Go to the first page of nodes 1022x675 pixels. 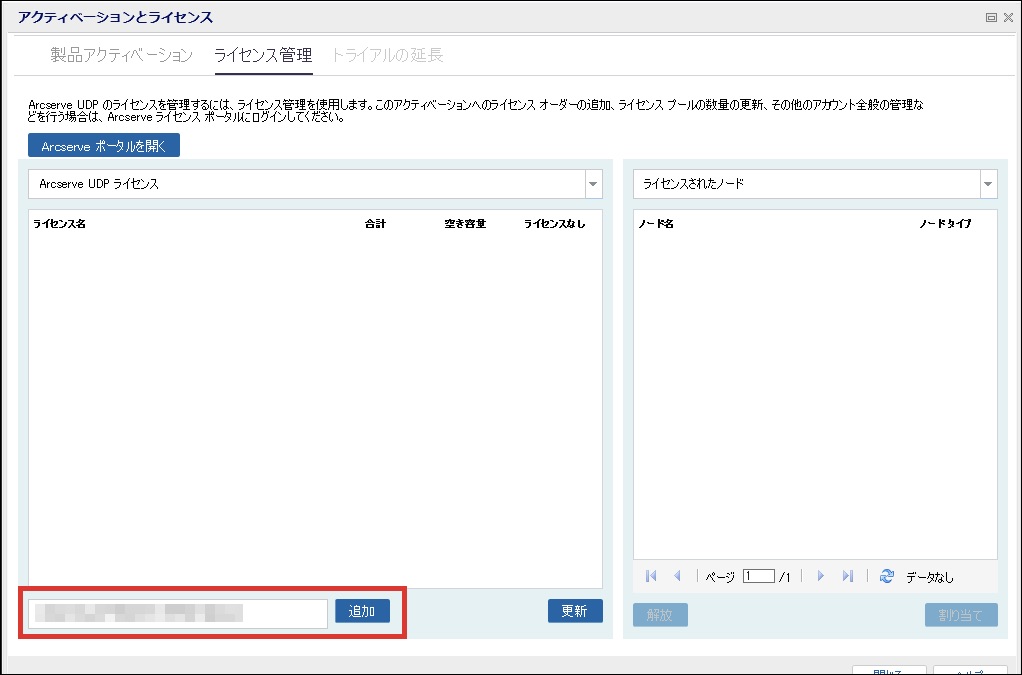point(652,576)
